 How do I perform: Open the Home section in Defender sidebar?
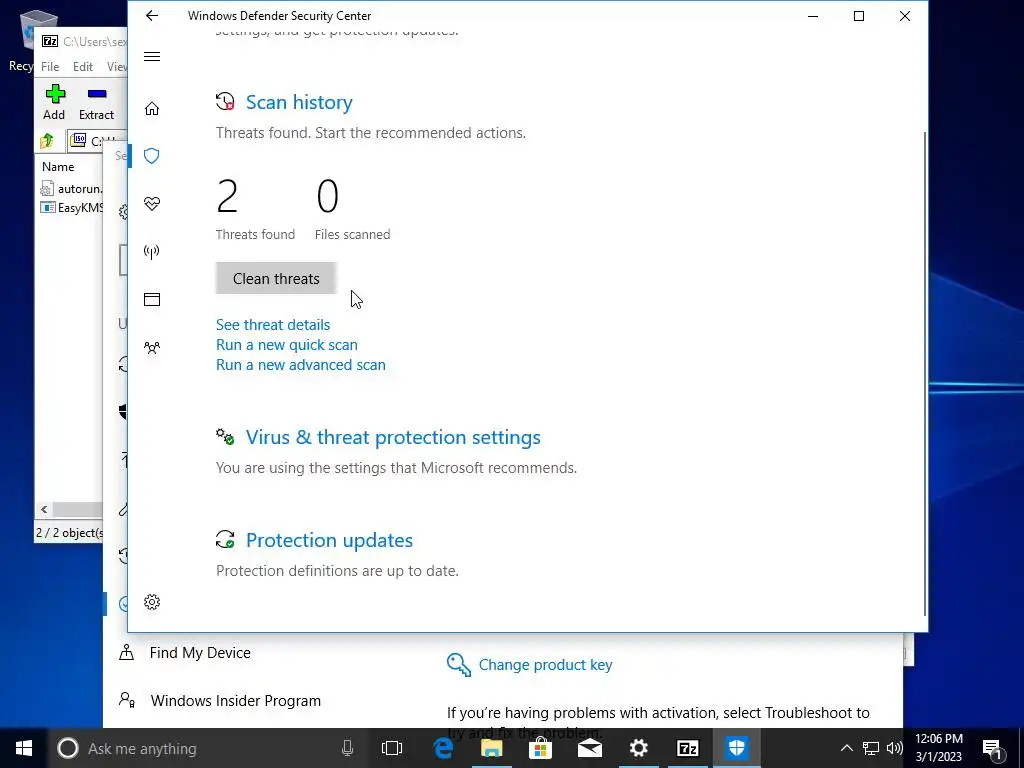152,108
